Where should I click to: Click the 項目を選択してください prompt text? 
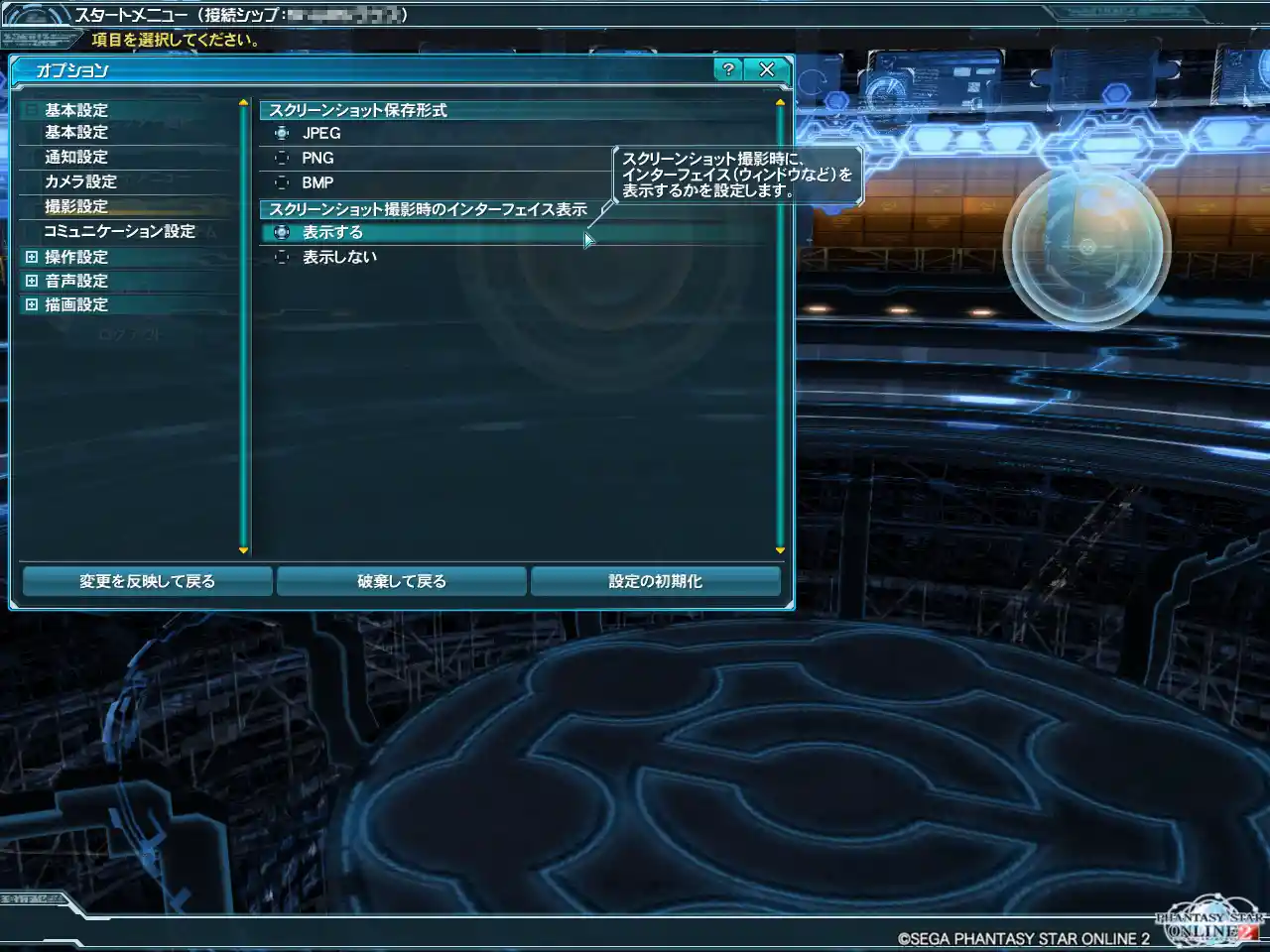click(x=176, y=40)
